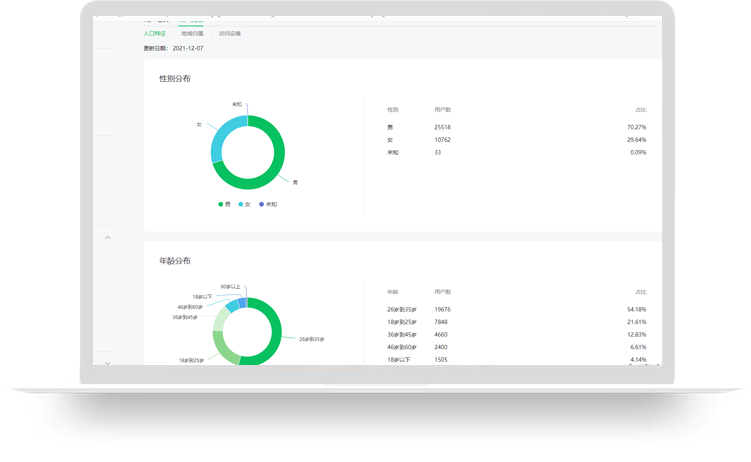Expand the sidebar section with down chevron
751x462 pixels.
click(x=108, y=362)
